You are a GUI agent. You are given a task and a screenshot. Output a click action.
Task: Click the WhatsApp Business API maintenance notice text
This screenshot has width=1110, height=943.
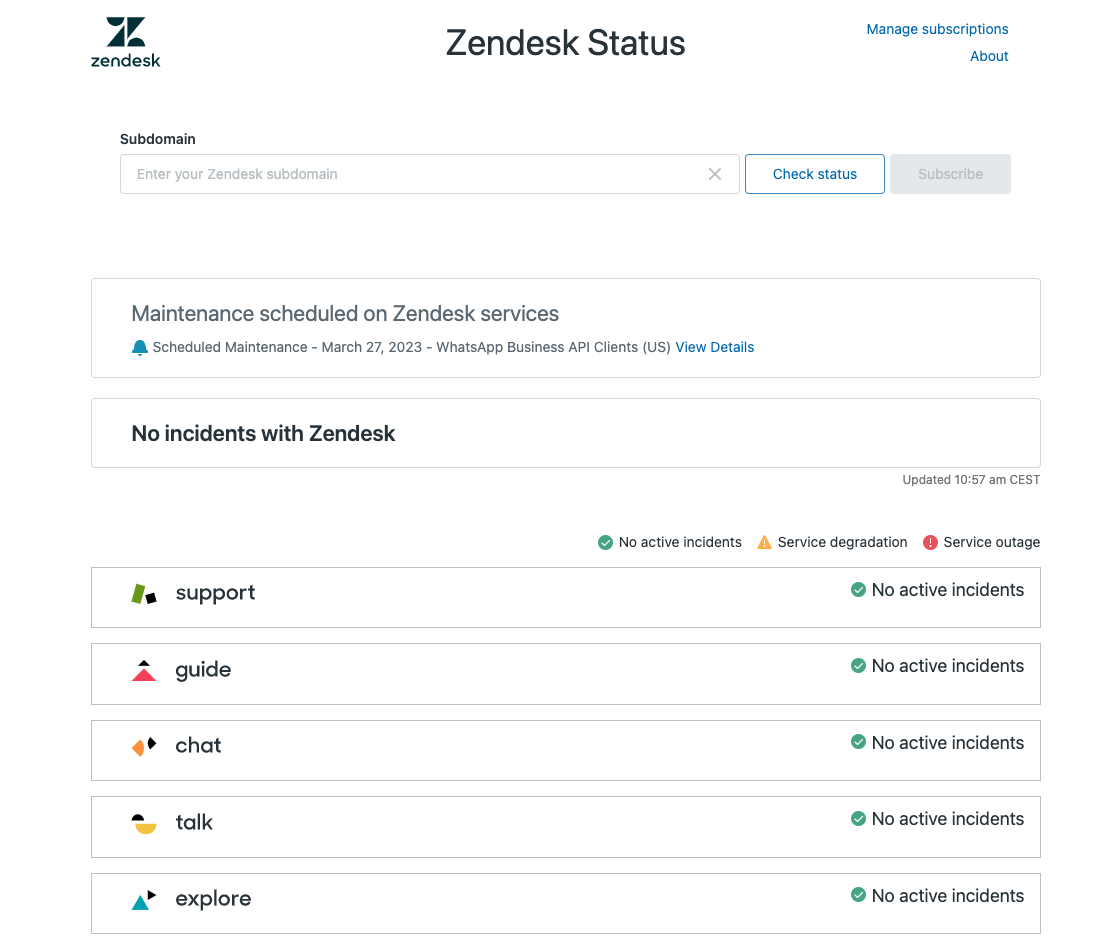coord(411,347)
